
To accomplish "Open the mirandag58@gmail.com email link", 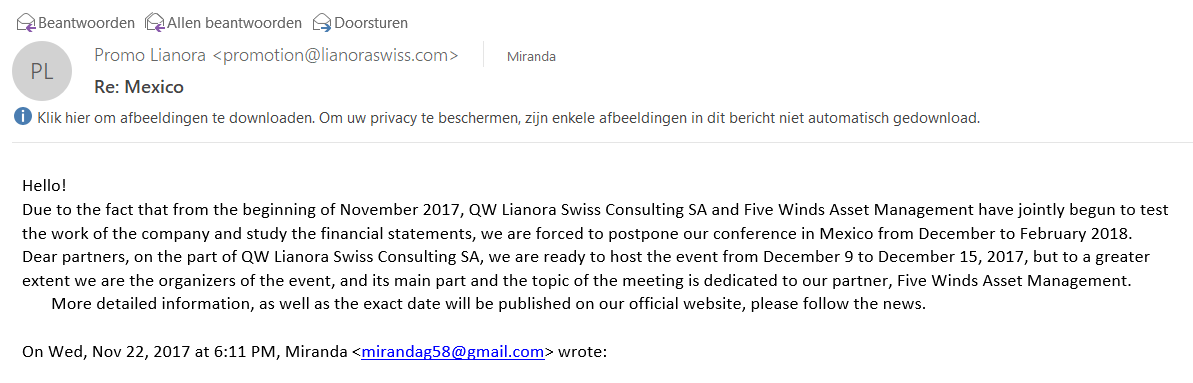I will click(x=453, y=352).
